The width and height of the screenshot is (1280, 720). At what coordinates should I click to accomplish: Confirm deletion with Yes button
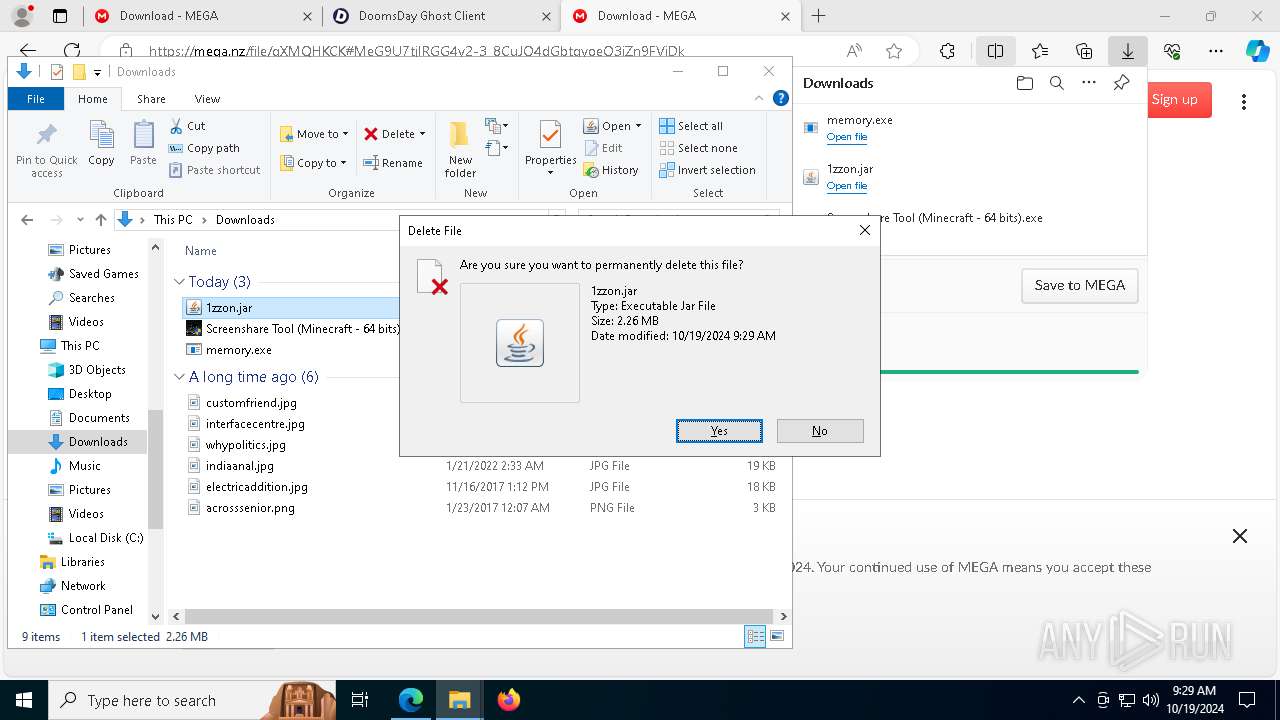point(719,431)
